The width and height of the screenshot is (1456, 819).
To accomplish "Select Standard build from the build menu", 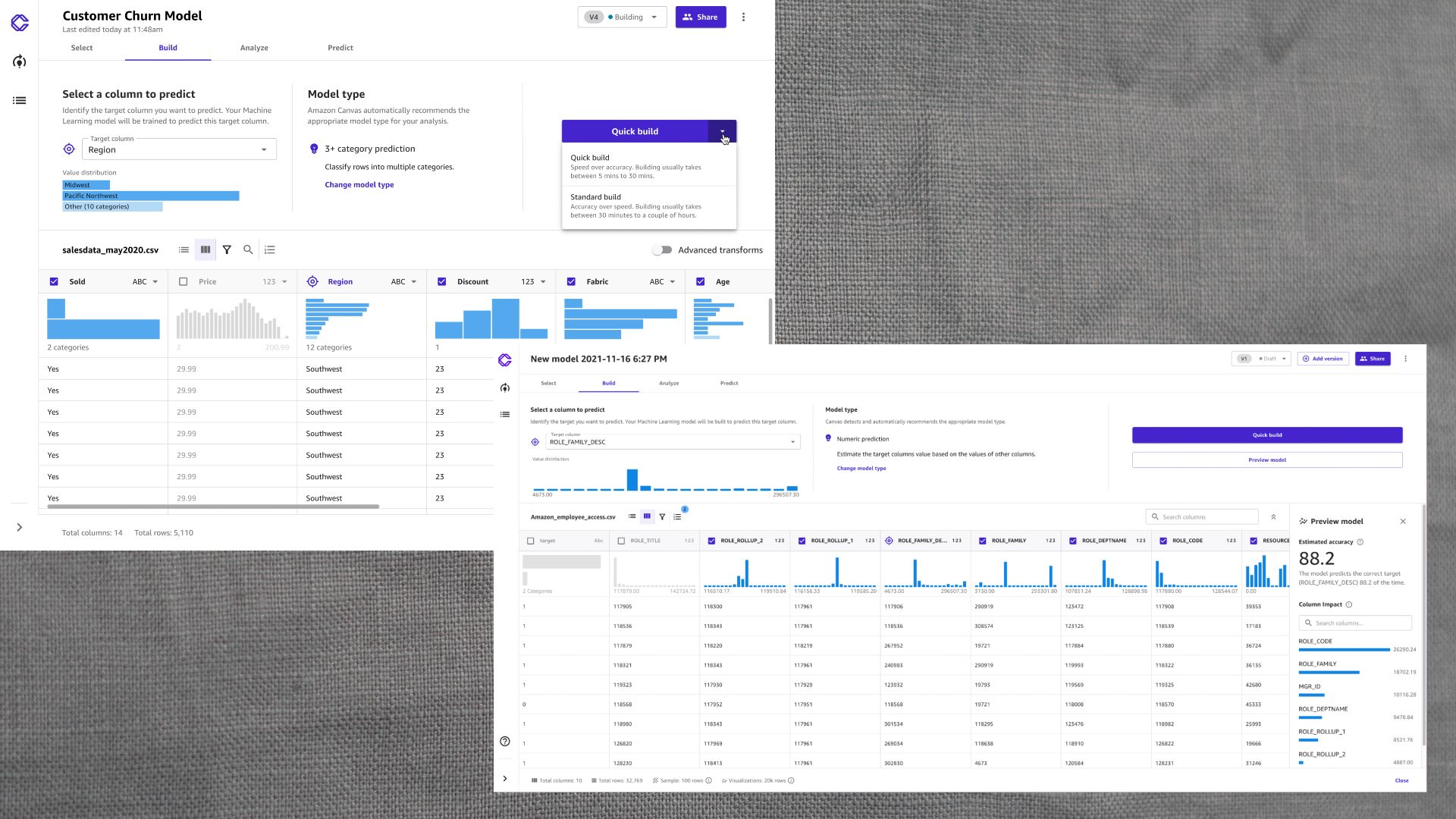I will pos(649,206).
